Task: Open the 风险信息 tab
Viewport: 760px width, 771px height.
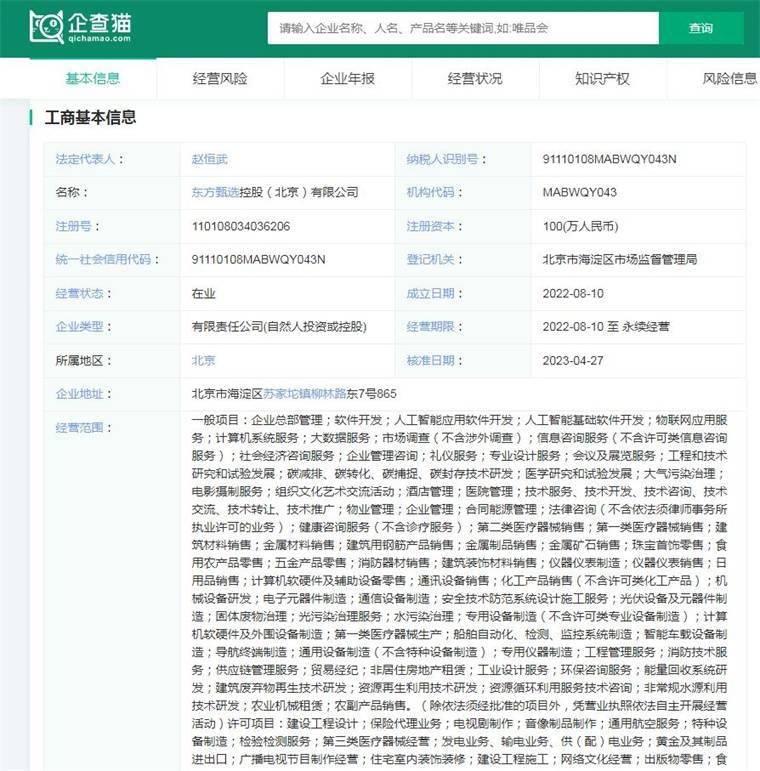Action: (730, 79)
